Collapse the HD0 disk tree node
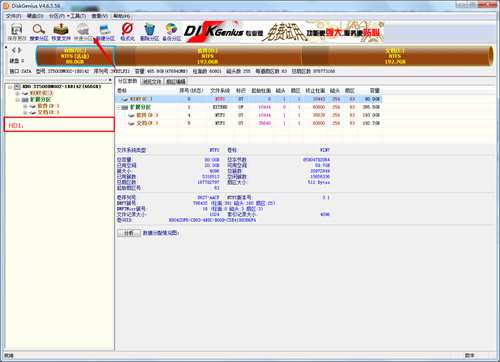Screen dimensions: 500x362 point(10,87)
